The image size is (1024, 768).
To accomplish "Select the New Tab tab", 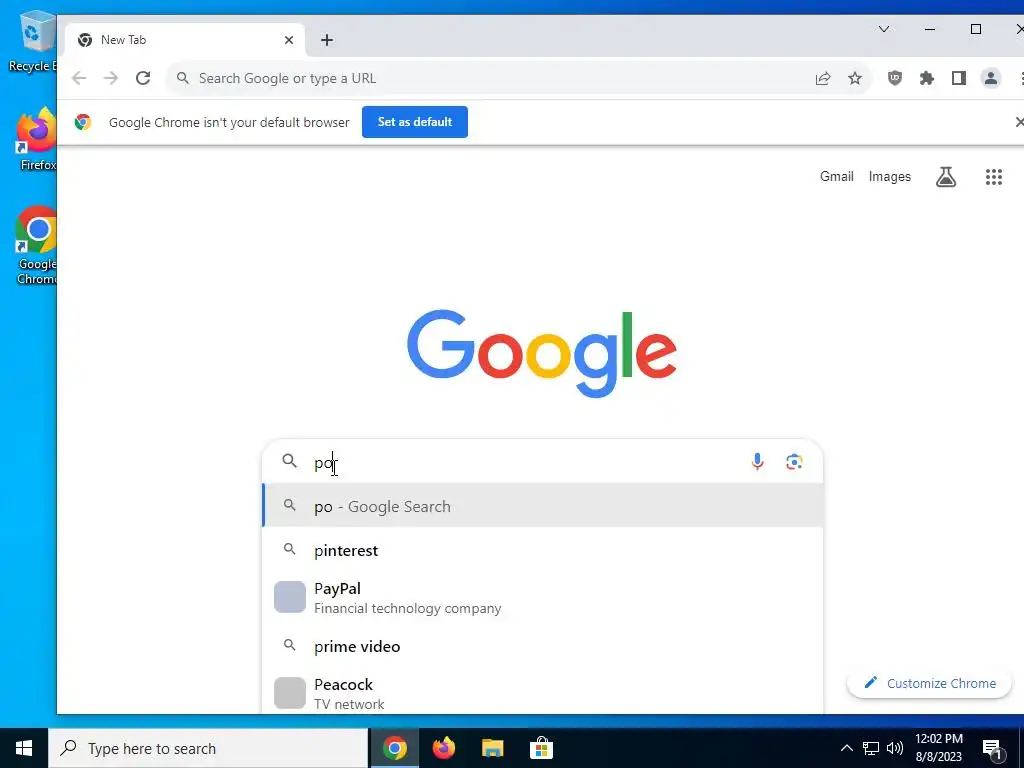I will (x=185, y=40).
